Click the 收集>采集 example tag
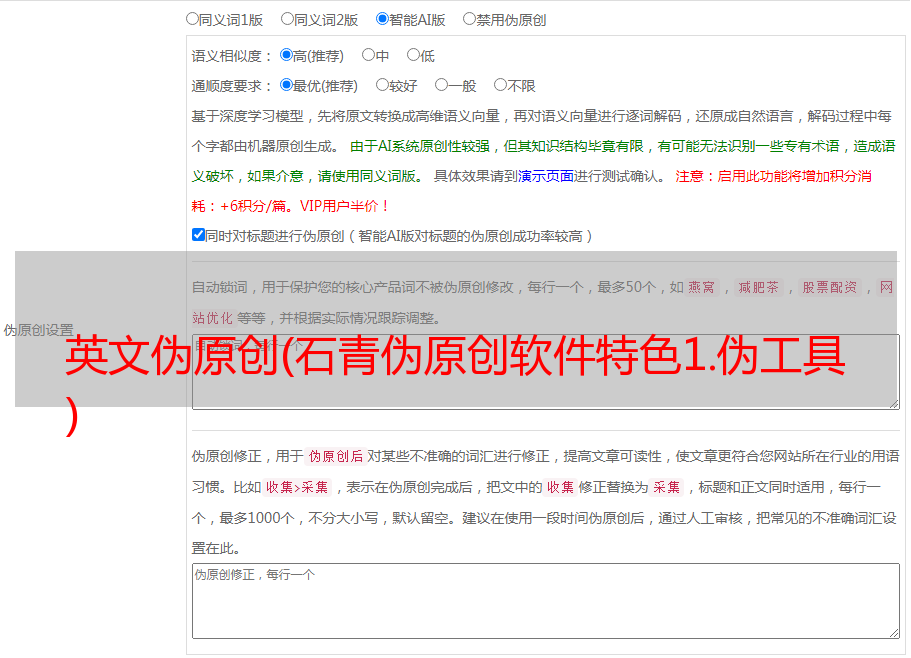The image size is (911, 658). [x=297, y=487]
